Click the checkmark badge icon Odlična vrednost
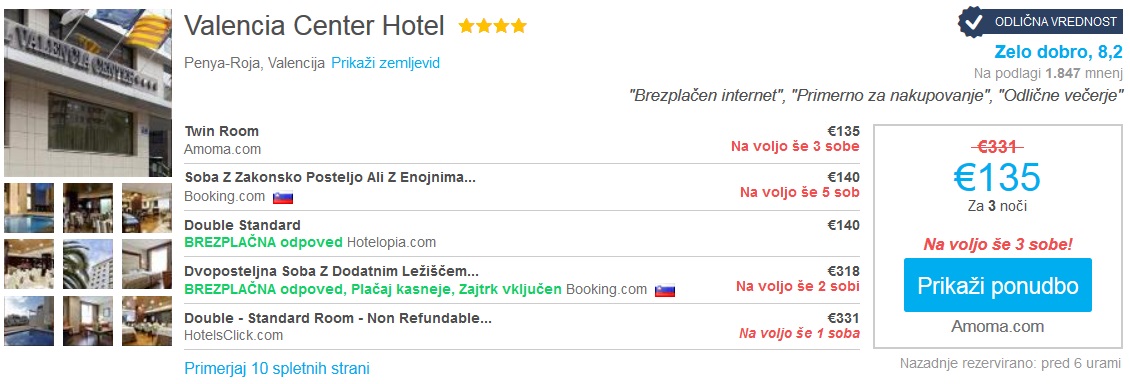The height and width of the screenshot is (384, 1130). [x=974, y=22]
